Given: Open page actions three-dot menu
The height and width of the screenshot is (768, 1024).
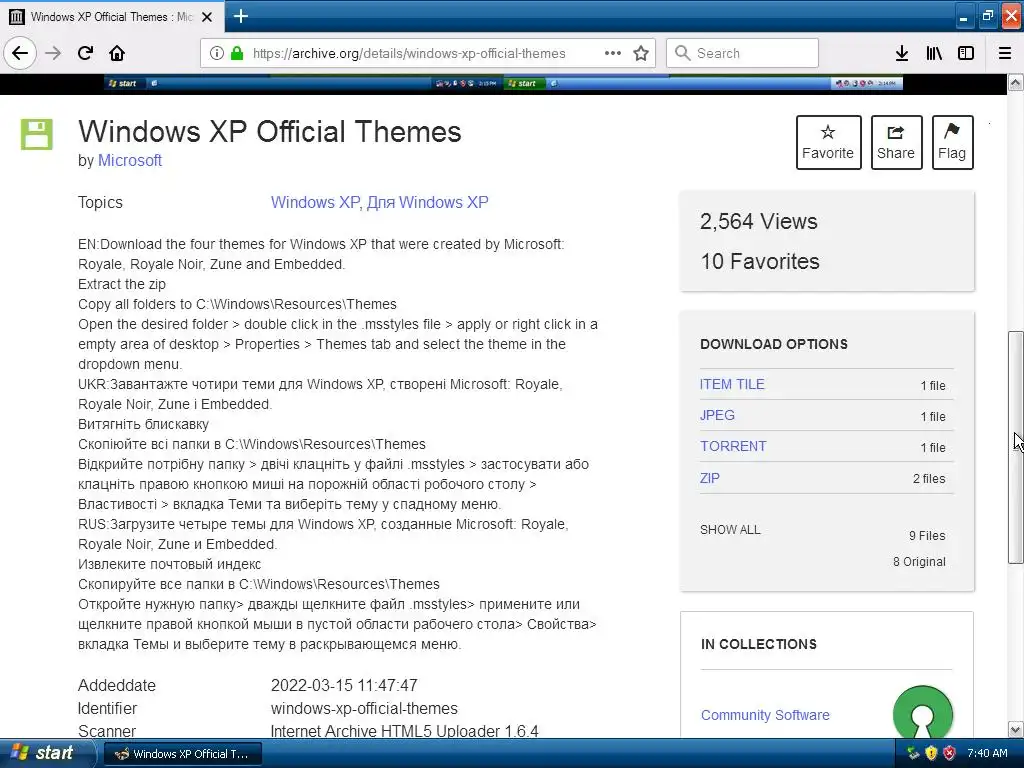Looking at the screenshot, I should [x=613, y=53].
